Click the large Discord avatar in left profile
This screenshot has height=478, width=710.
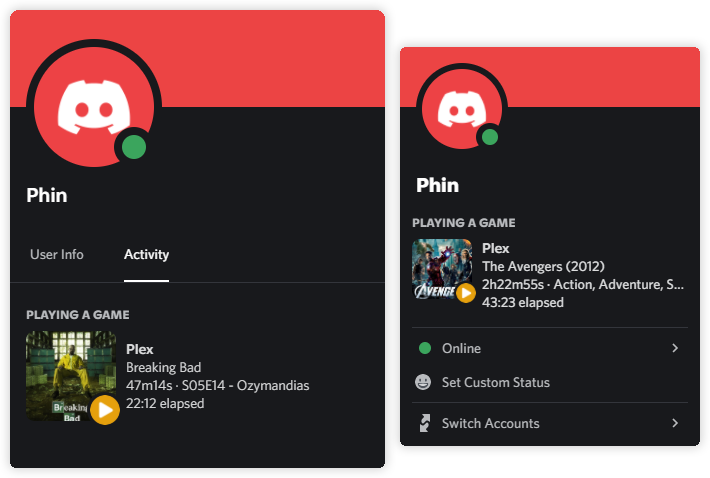tap(94, 107)
